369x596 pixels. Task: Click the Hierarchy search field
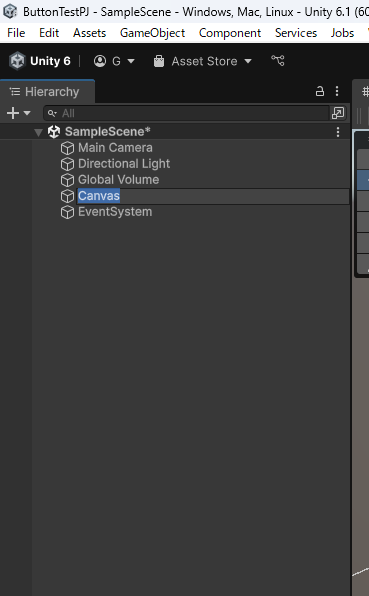(186, 113)
